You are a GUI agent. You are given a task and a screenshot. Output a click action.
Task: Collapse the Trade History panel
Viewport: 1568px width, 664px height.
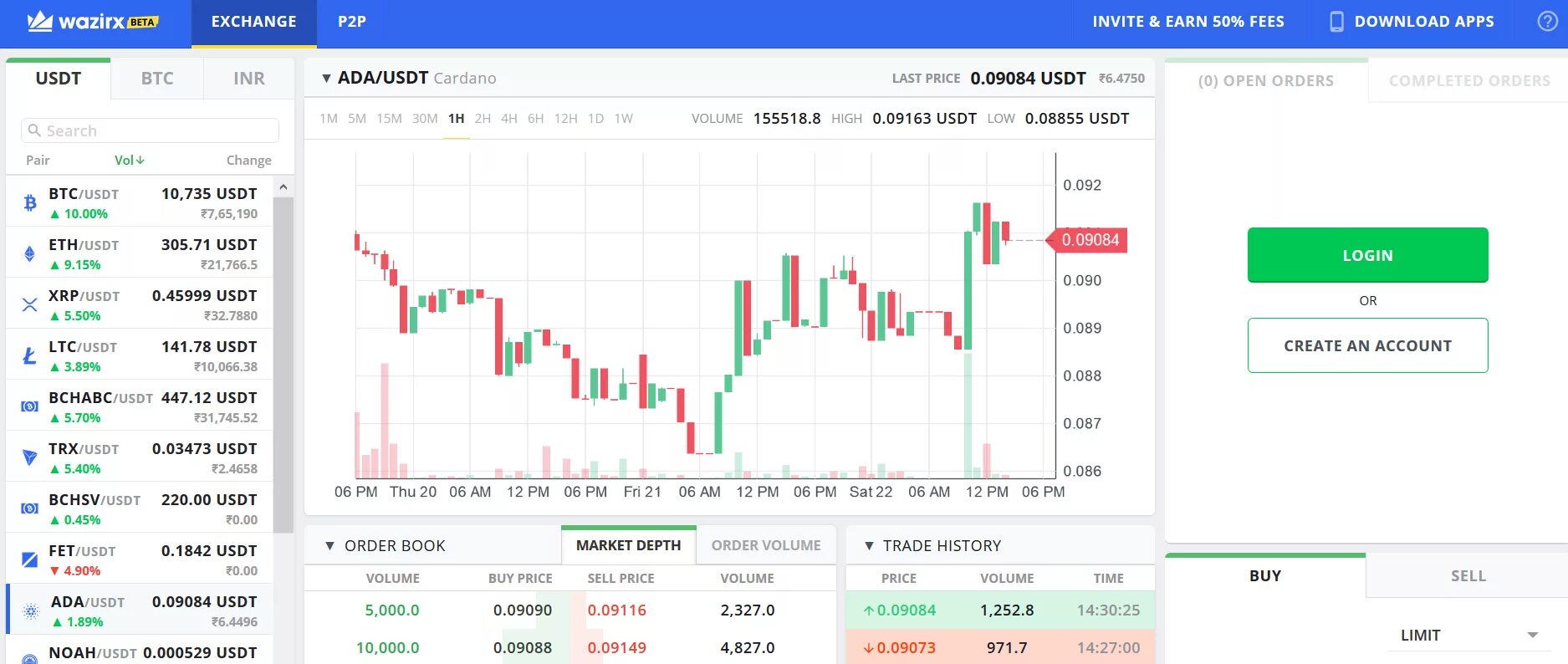tap(869, 546)
